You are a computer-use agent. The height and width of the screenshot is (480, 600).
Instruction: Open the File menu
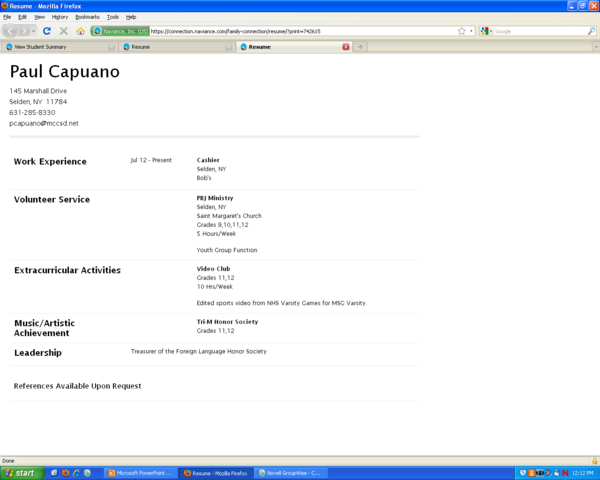[x=7, y=17]
